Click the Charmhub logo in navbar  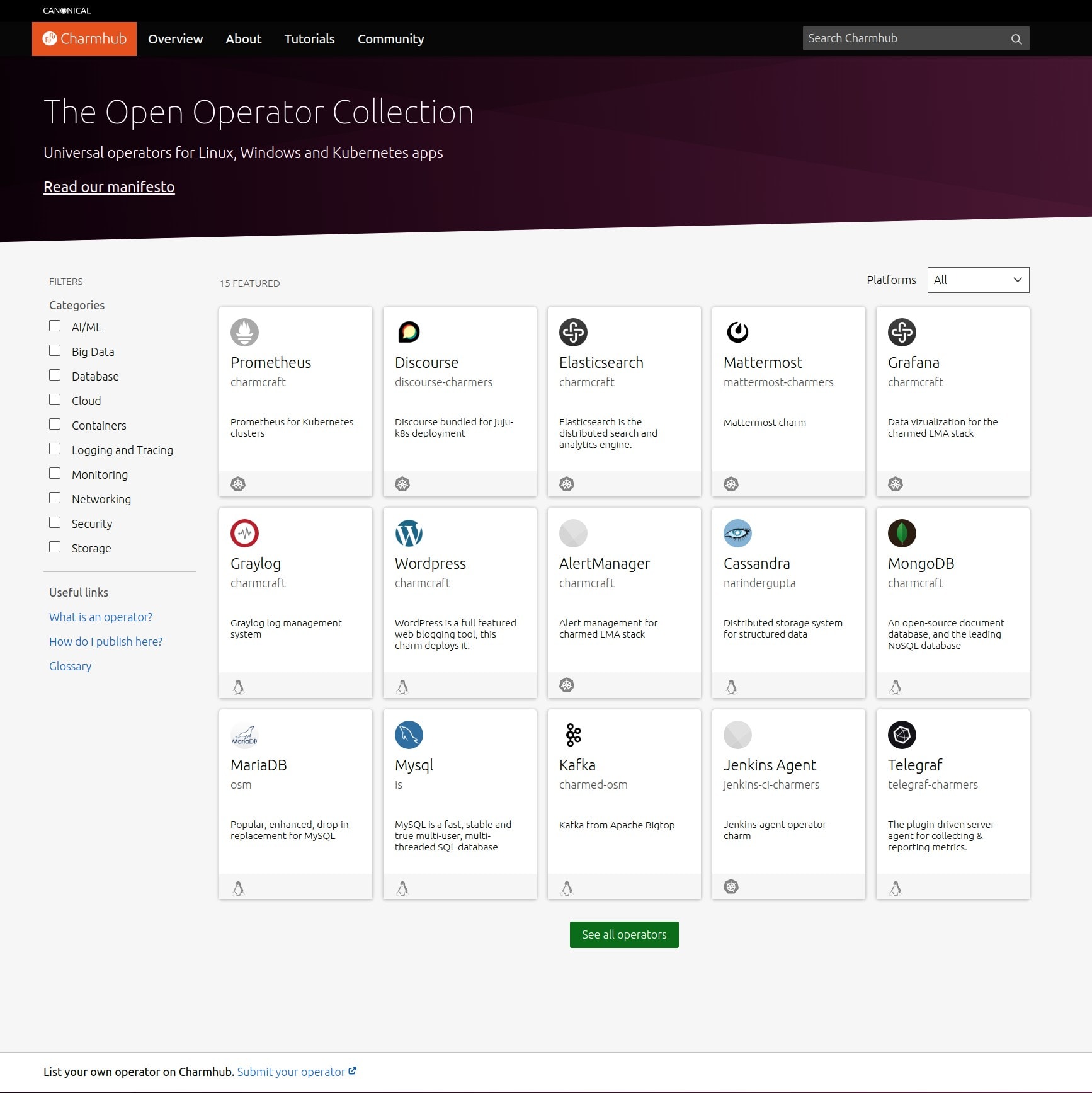(x=84, y=39)
